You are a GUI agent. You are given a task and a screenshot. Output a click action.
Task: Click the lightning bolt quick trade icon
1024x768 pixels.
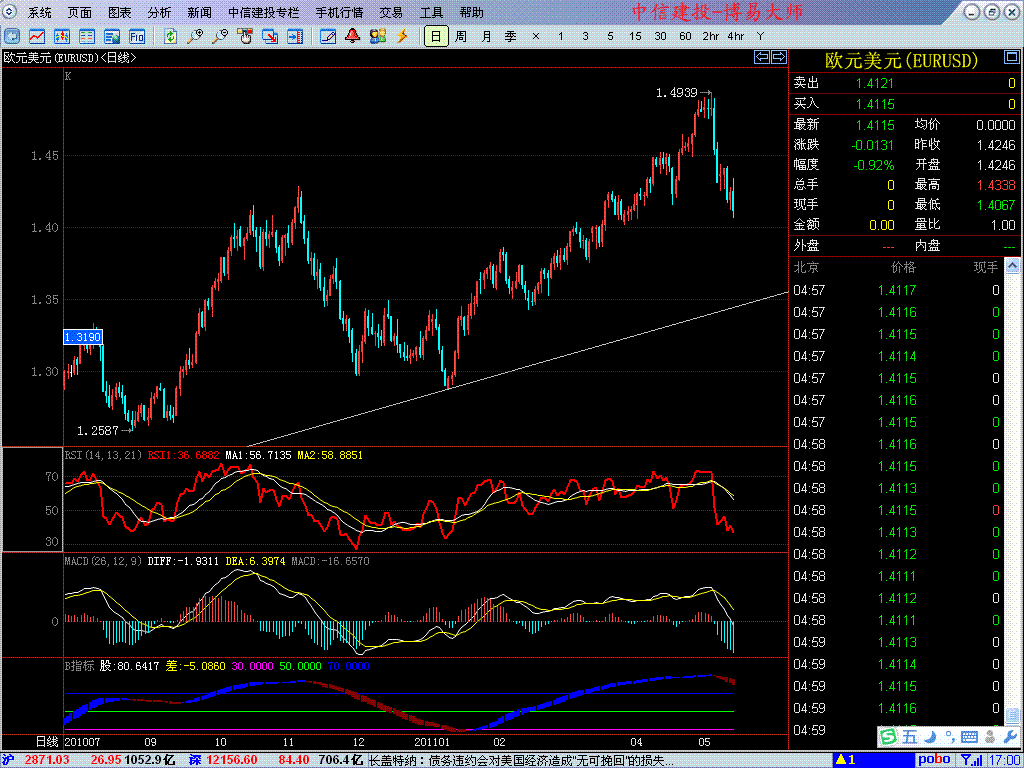(402, 36)
